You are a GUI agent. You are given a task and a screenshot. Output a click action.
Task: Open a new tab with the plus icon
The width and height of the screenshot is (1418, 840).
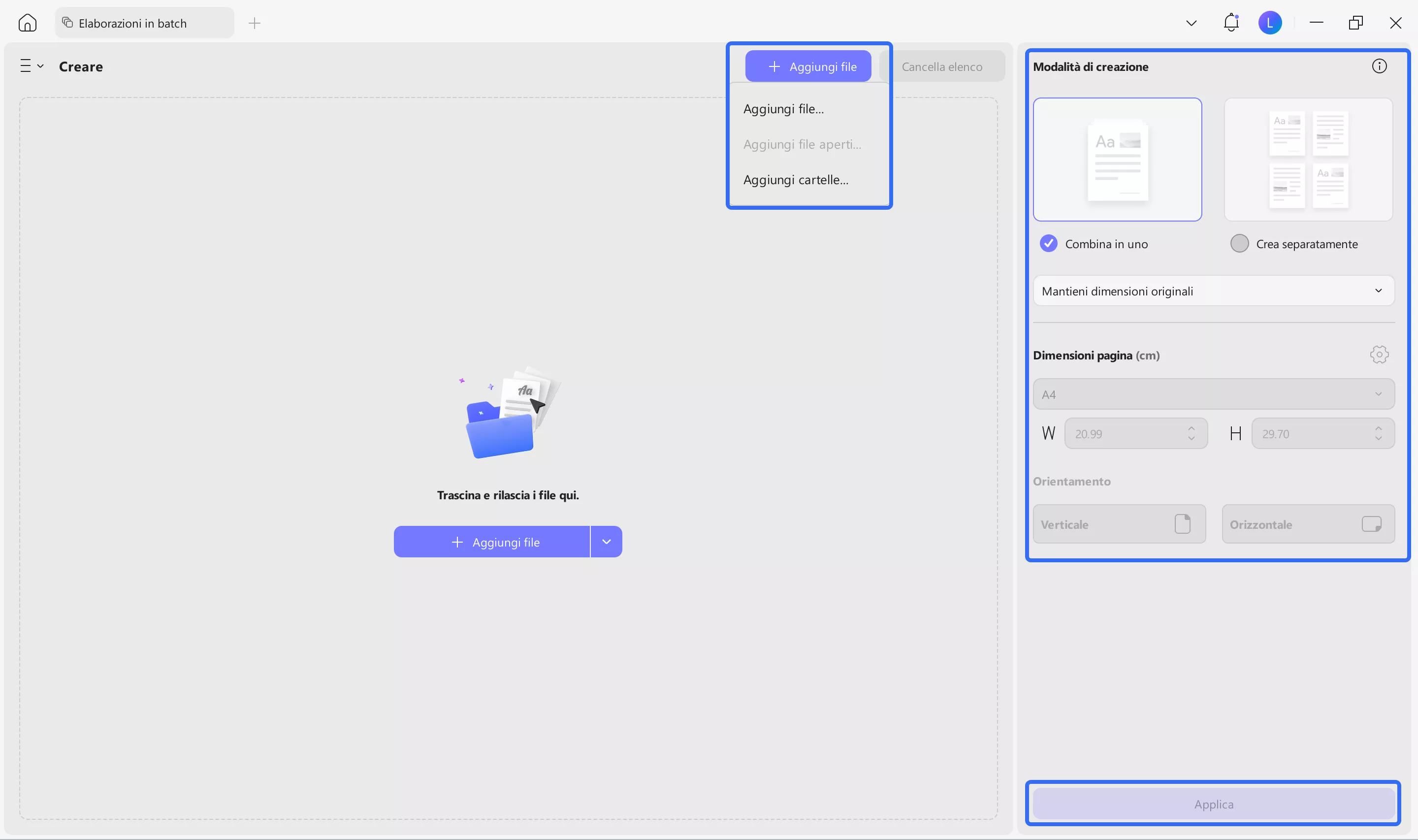pyautogui.click(x=255, y=23)
